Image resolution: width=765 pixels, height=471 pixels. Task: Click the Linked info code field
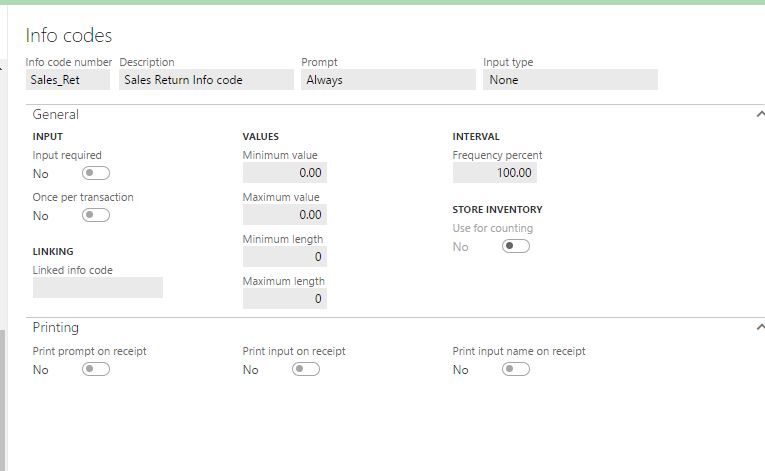[x=98, y=288]
